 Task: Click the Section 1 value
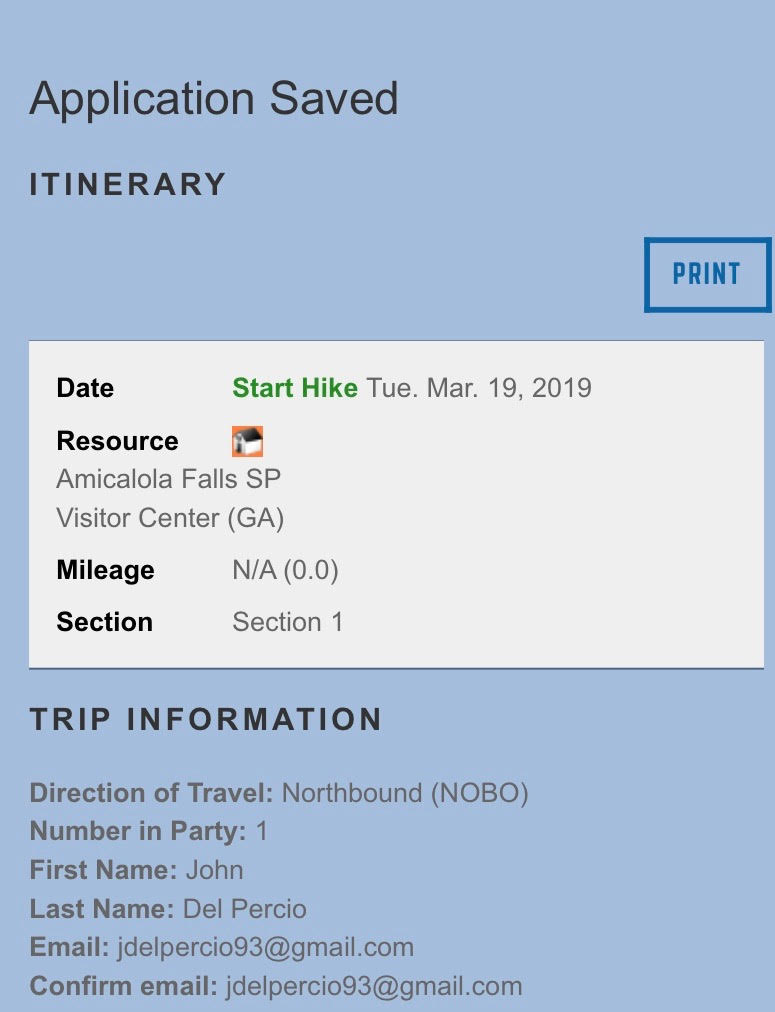[x=287, y=622]
